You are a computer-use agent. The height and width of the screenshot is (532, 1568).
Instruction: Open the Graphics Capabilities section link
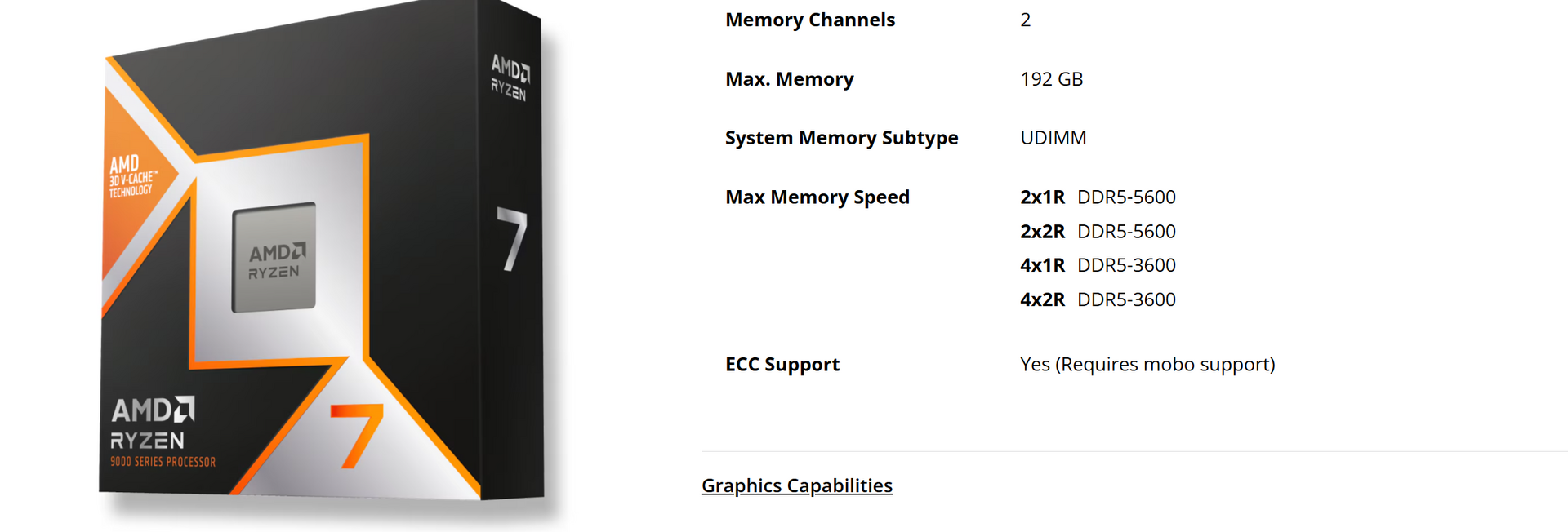coord(796,485)
